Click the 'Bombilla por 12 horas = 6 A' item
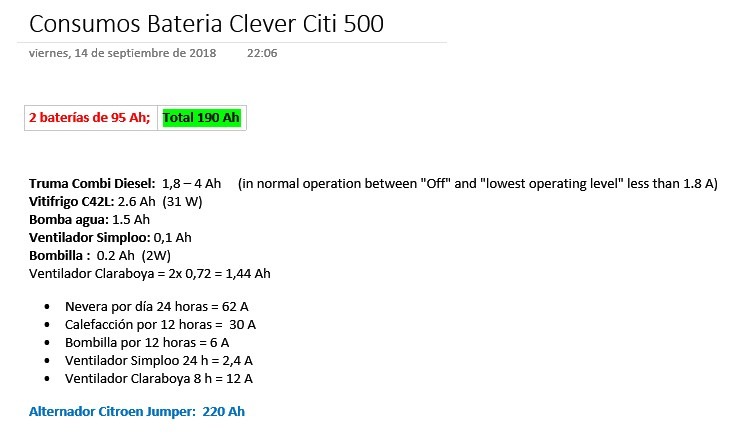 point(147,342)
